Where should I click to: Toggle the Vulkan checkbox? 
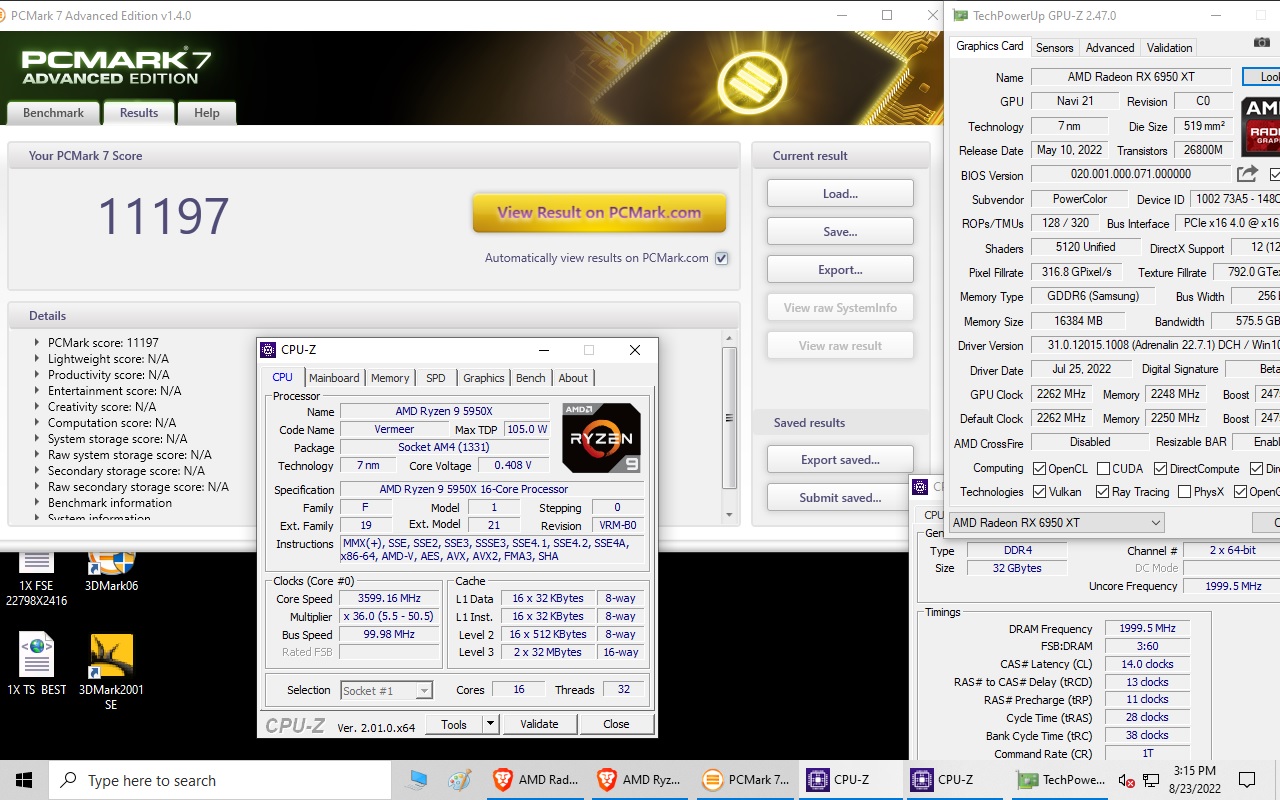(x=1040, y=492)
